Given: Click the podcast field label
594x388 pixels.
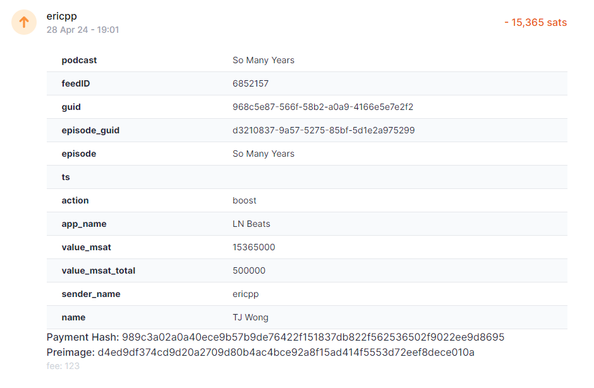Looking at the screenshot, I should (x=79, y=60).
